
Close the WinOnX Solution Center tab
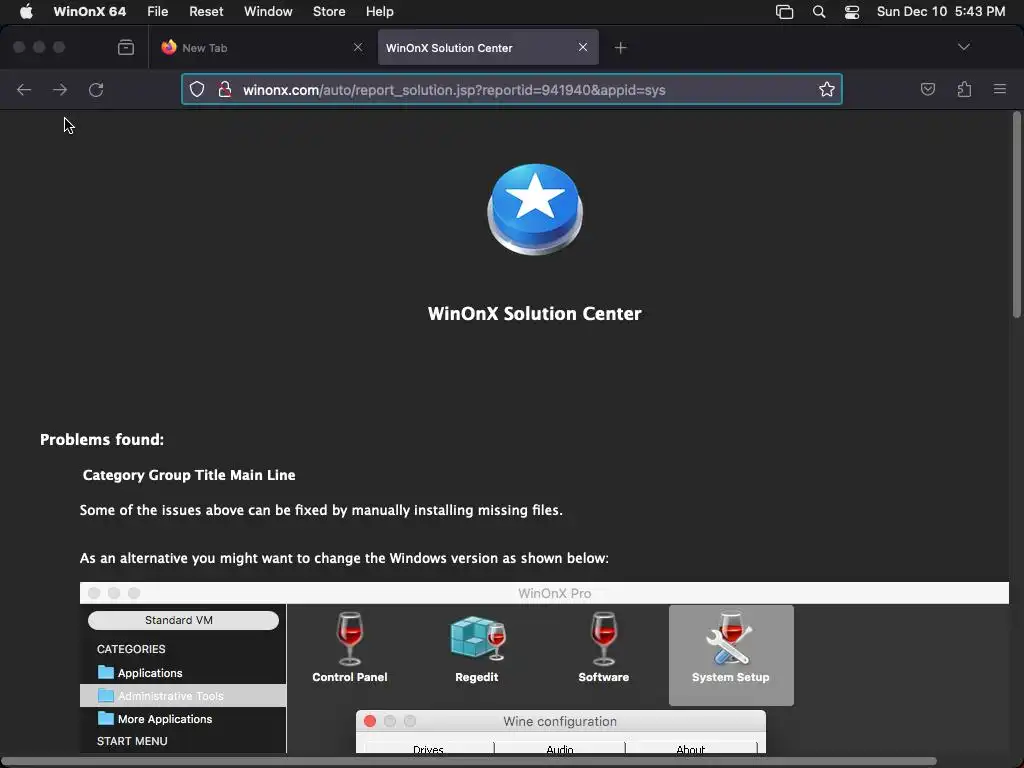(x=583, y=47)
